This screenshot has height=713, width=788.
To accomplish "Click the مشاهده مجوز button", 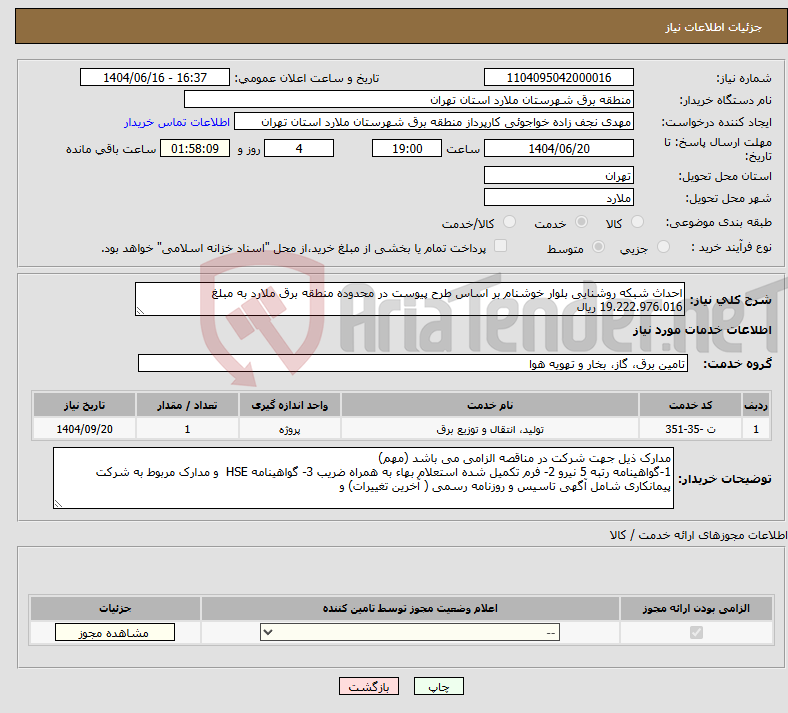I will pyautogui.click(x=115, y=632).
